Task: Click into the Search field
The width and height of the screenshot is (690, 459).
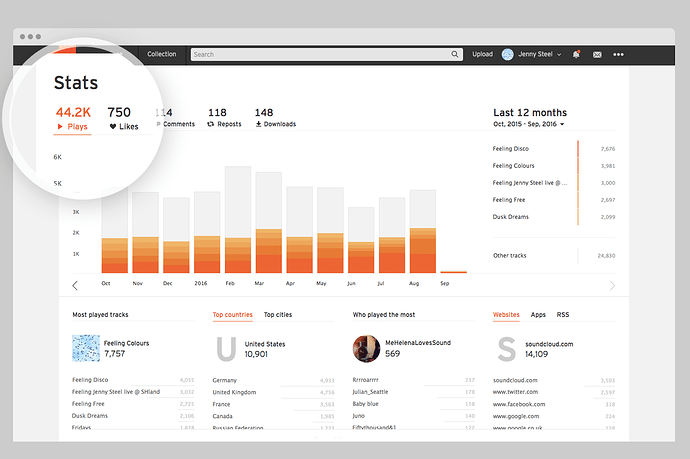Action: point(320,54)
